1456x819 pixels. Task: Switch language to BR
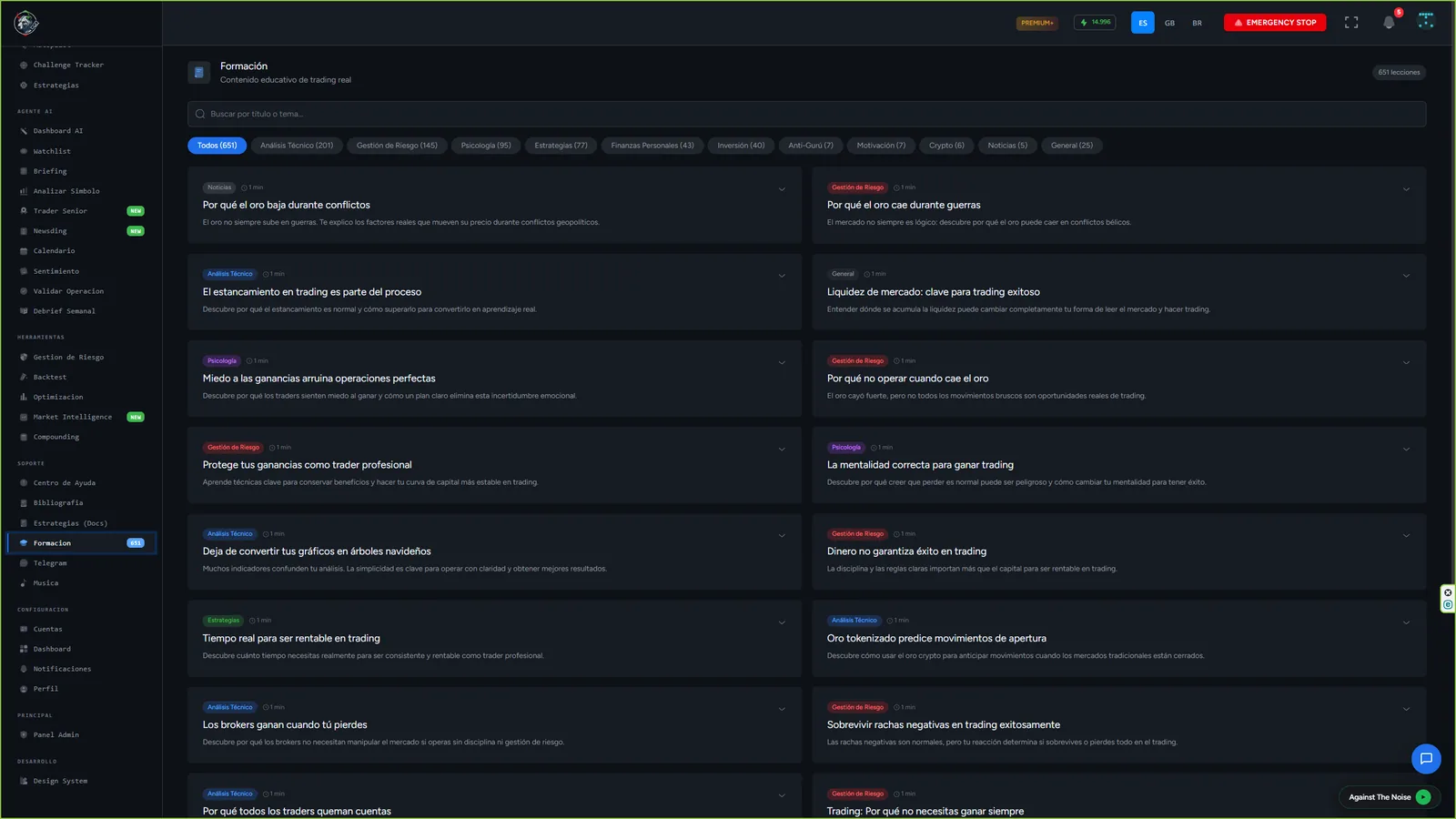(1198, 23)
